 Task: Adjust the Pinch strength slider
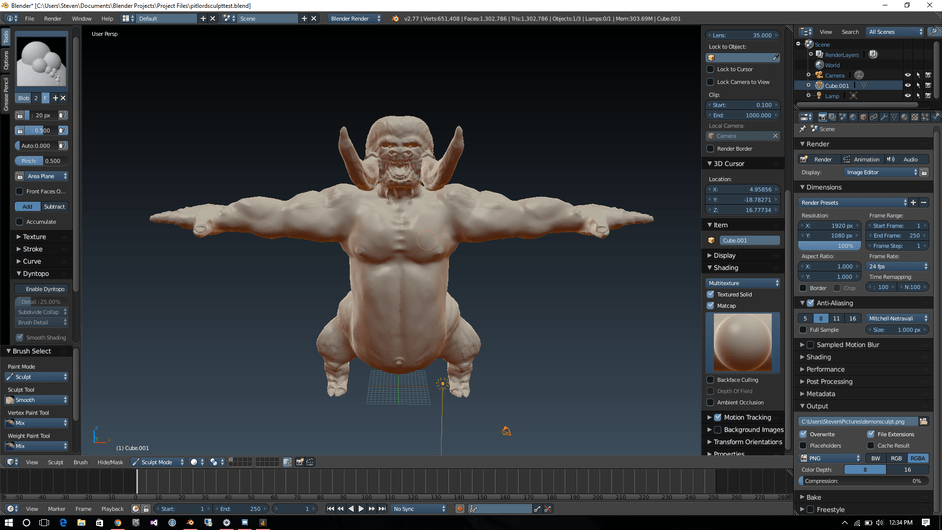42,161
